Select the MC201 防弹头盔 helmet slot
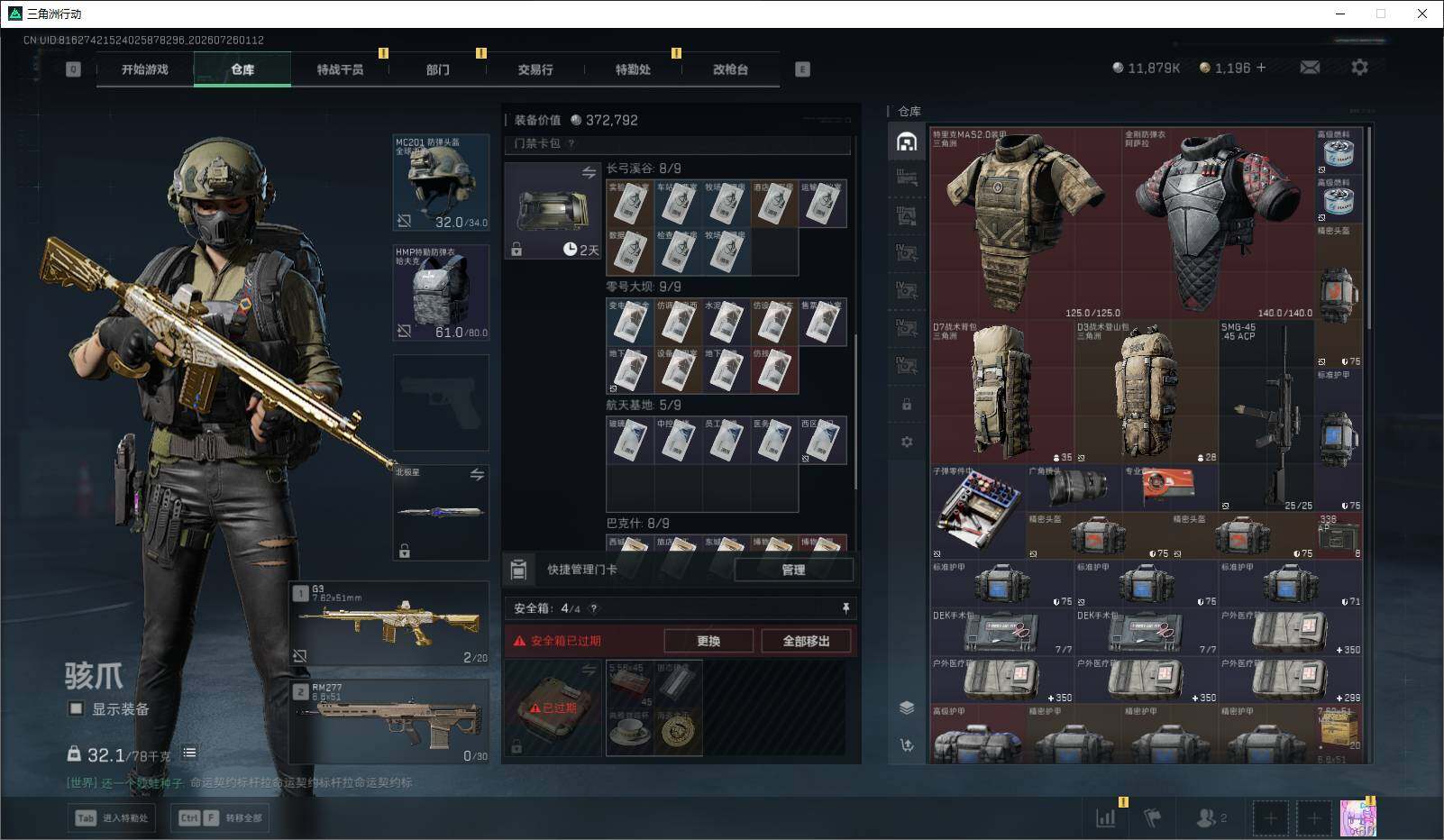The width and height of the screenshot is (1444, 840). 442,183
